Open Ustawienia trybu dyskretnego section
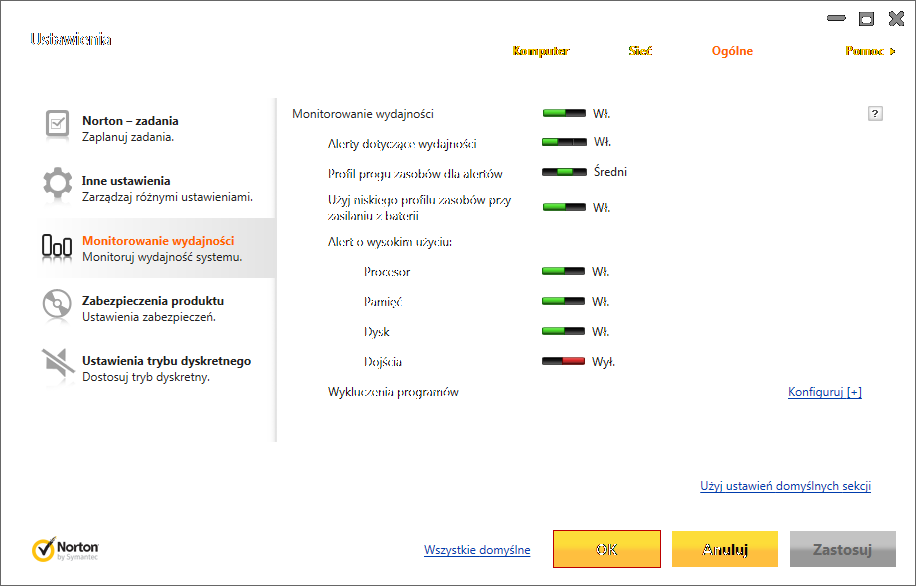This screenshot has height=586, width=916. click(155, 368)
